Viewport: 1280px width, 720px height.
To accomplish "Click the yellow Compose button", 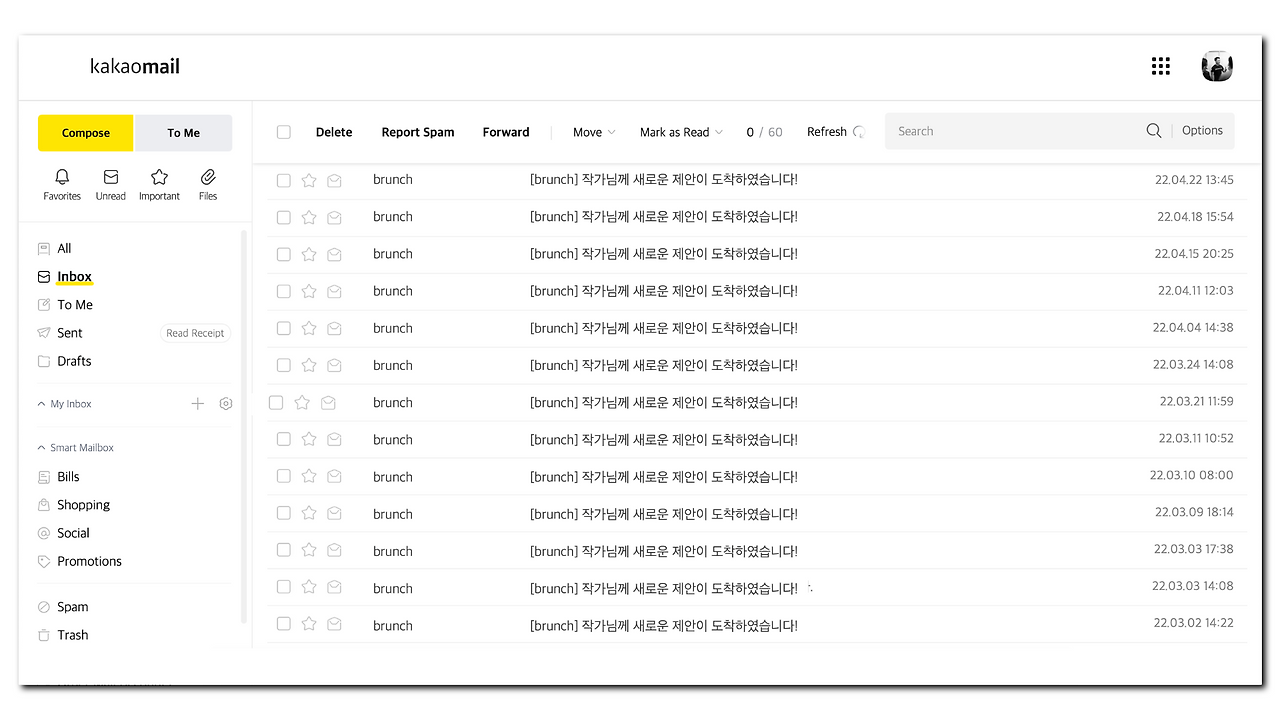I will [86, 133].
